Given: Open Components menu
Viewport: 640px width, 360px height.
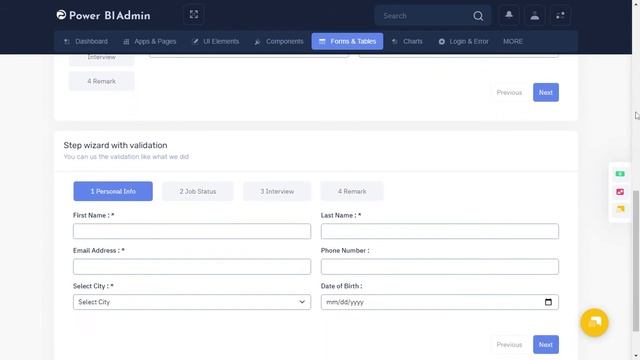Looking at the screenshot, I should [279, 41].
